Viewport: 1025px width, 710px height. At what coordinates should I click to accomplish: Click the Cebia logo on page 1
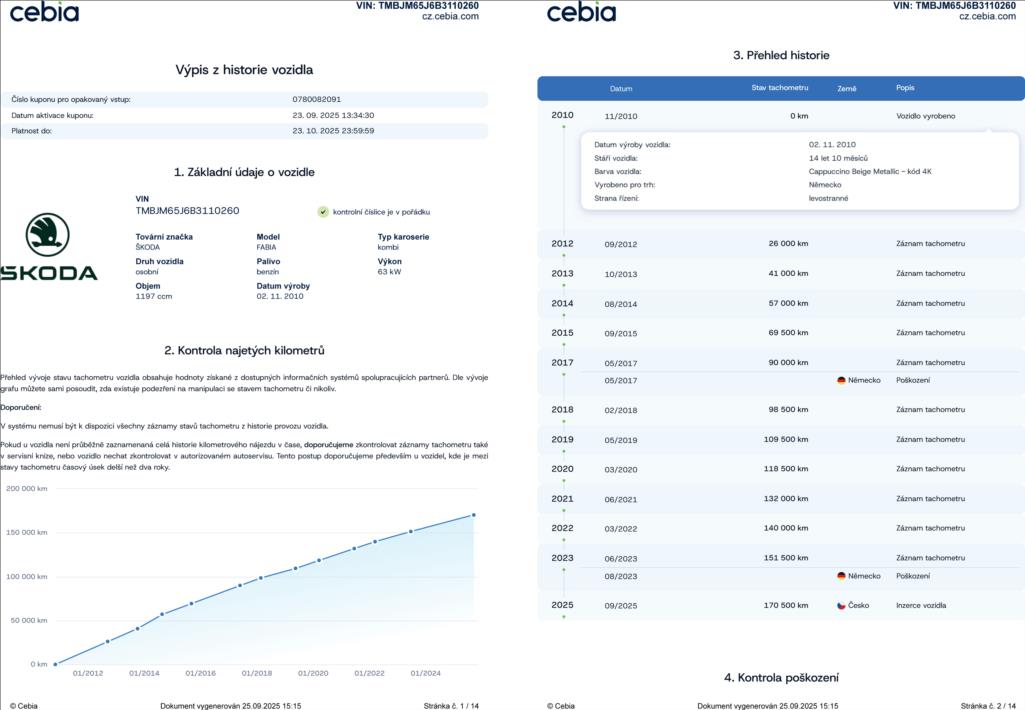44,11
